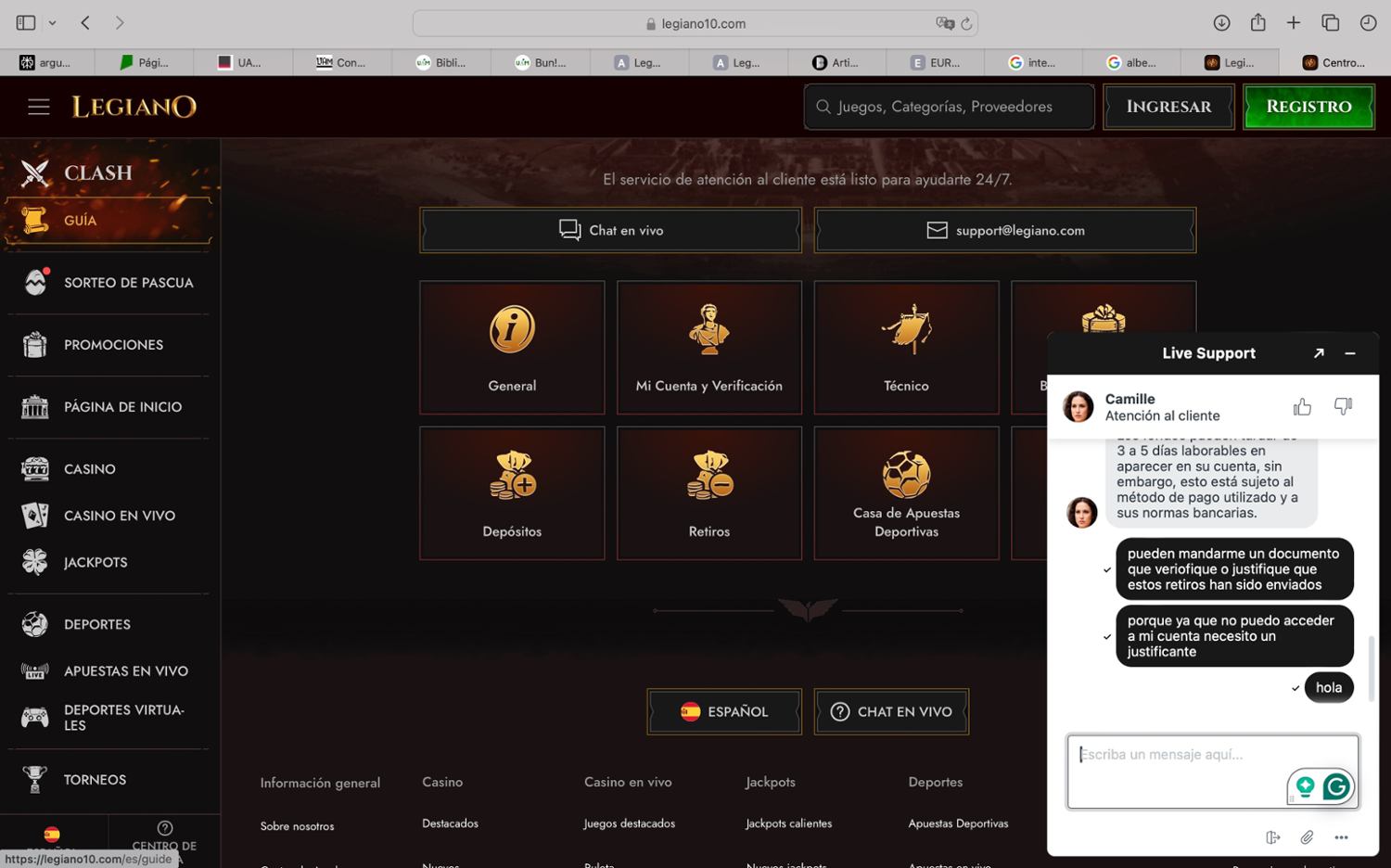Viewport: 1391px width, 868px height.
Task: Click thumbs down rating in Live Support
Action: point(1343,407)
